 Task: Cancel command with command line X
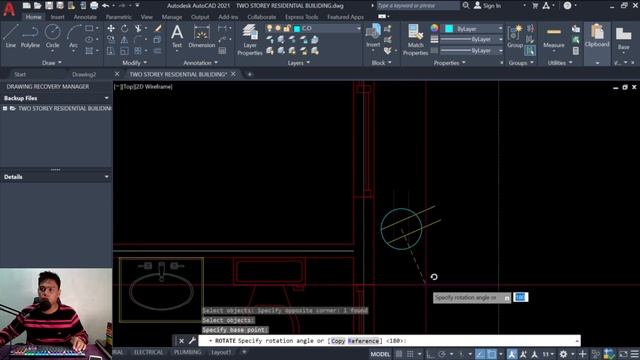click(181, 341)
